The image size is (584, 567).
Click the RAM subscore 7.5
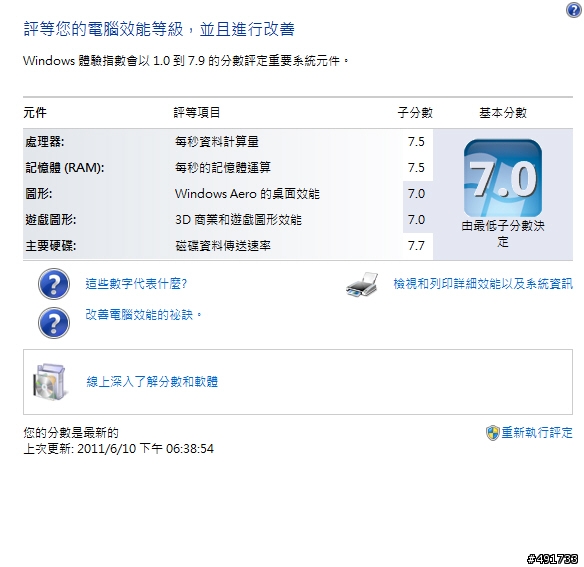(416, 168)
